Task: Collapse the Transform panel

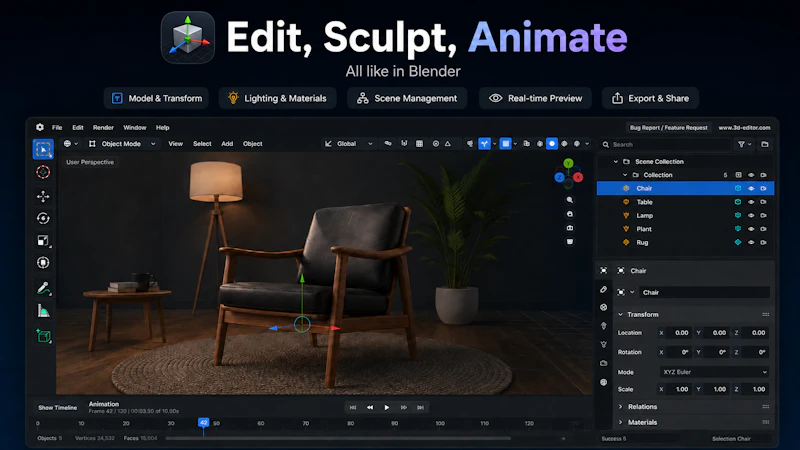Action: point(620,315)
